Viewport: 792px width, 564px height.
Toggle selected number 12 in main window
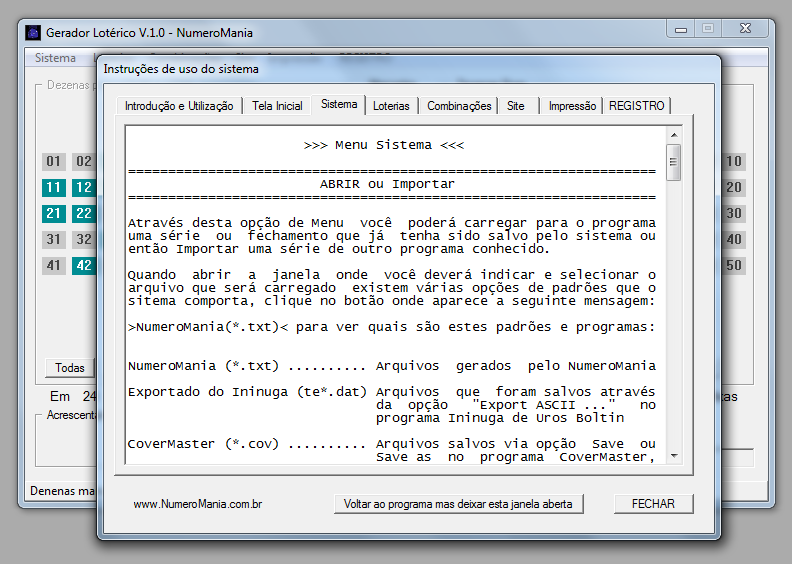84,187
